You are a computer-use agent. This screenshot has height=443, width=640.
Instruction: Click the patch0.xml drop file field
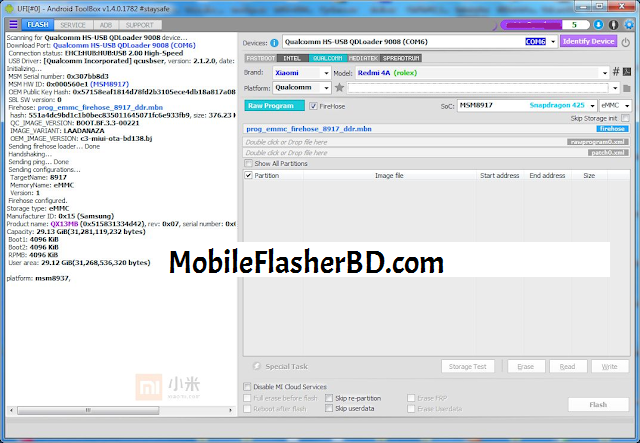tap(436, 153)
